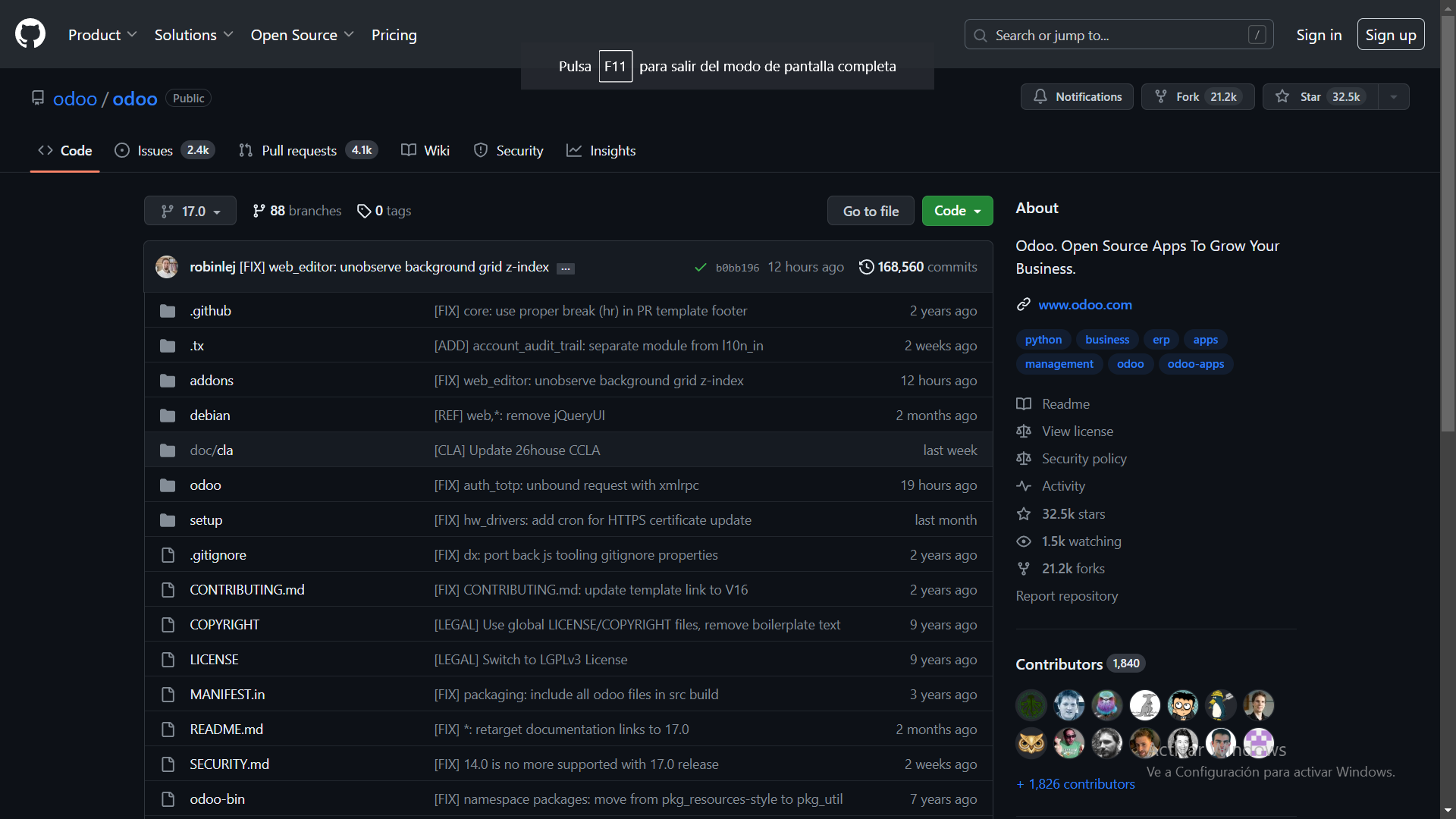This screenshot has height=819, width=1456.
Task: Click the tag icon beside 0 tags
Action: 364,211
